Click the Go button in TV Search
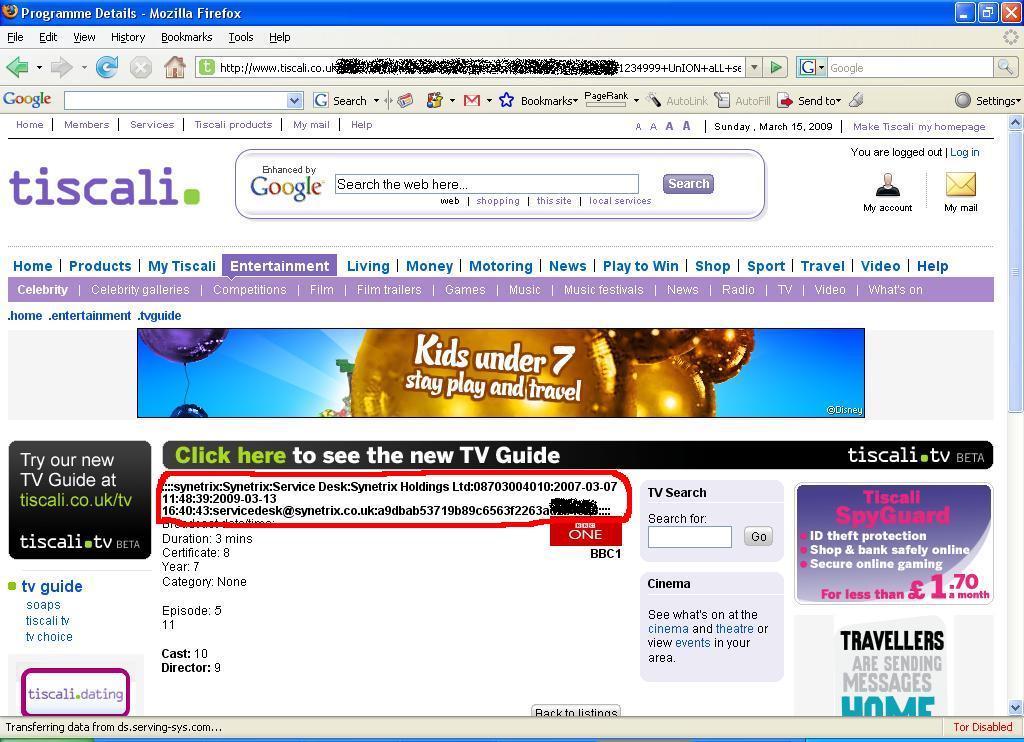This screenshot has height=742, width=1024. click(x=759, y=536)
